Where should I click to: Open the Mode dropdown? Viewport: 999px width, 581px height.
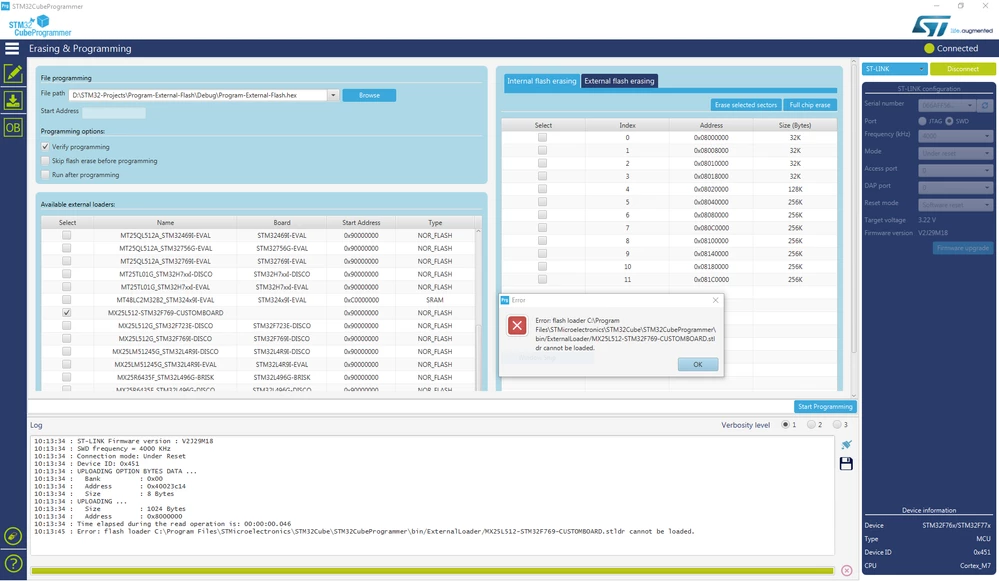coord(956,153)
